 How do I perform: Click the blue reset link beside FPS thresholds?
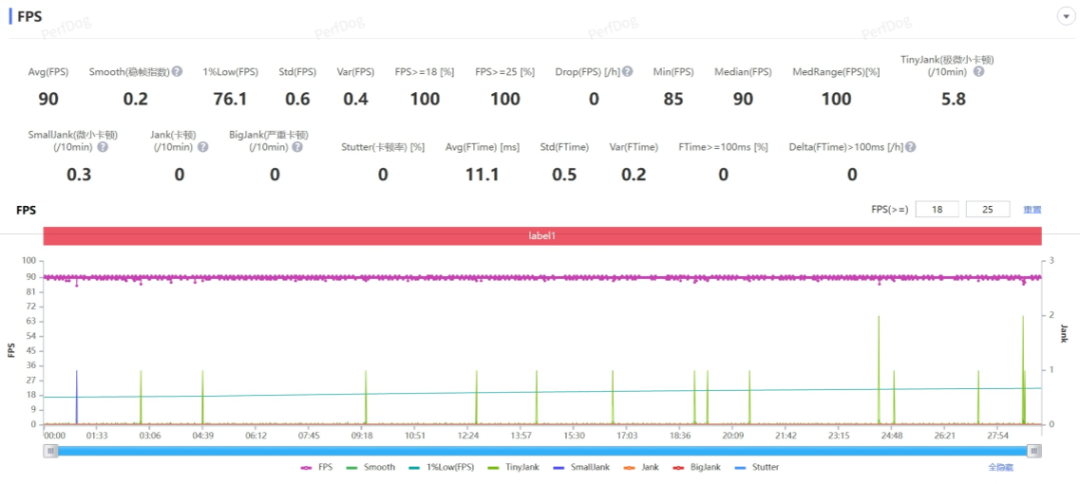(x=1032, y=209)
